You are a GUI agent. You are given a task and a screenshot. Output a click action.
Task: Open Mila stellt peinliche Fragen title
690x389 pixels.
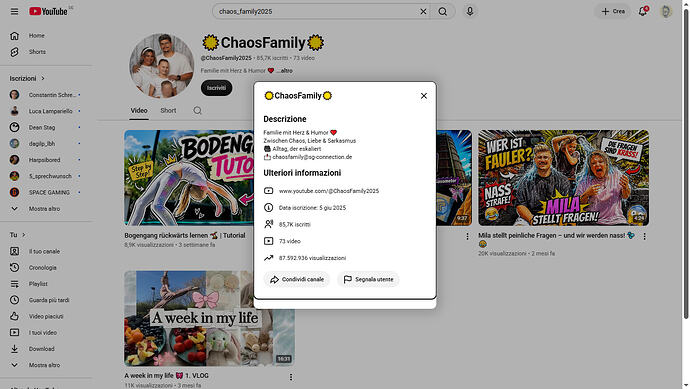(x=556, y=239)
